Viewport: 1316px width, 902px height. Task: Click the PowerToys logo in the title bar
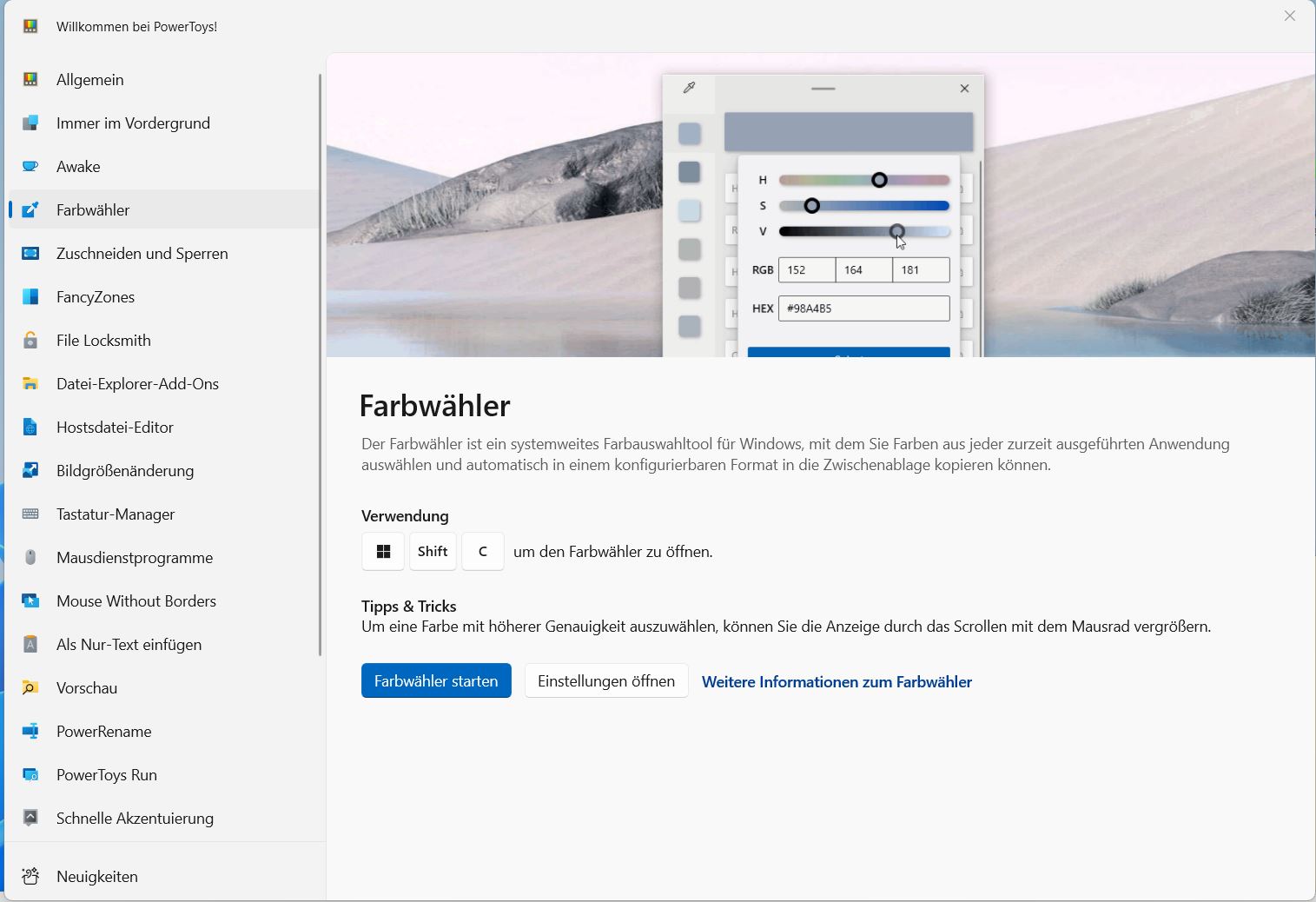[30, 26]
